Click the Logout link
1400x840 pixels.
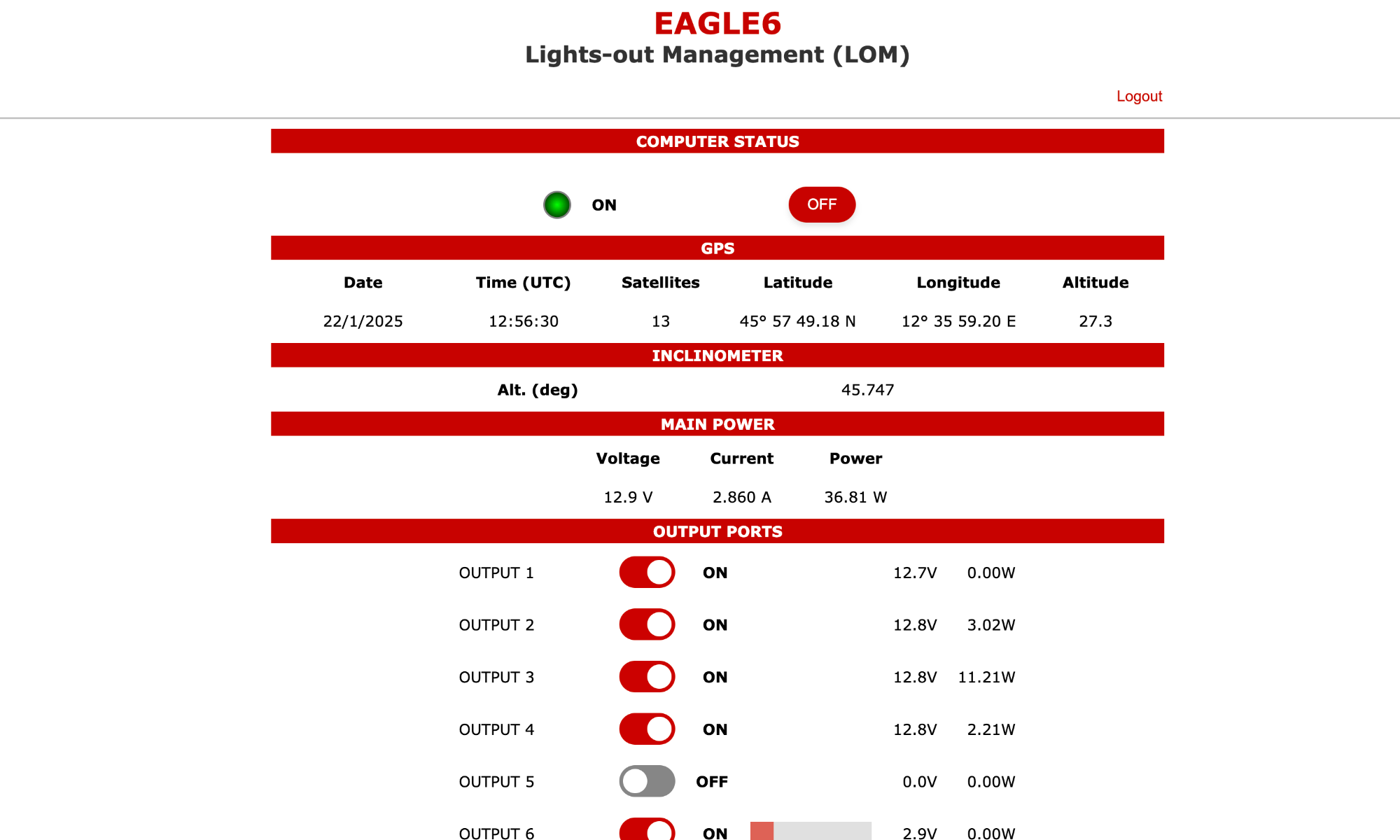point(1139,97)
